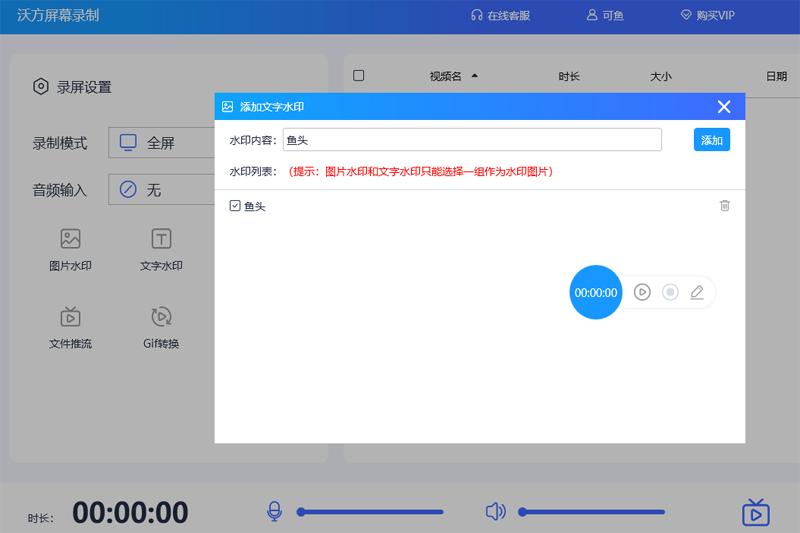Open the 文字水印 text watermark tool
The width and height of the screenshot is (800, 533).
pyautogui.click(x=161, y=239)
